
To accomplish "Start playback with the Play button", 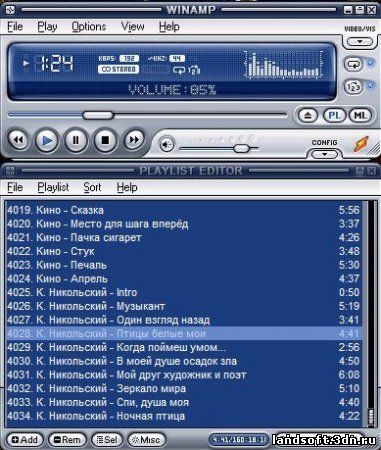I will click(47, 141).
